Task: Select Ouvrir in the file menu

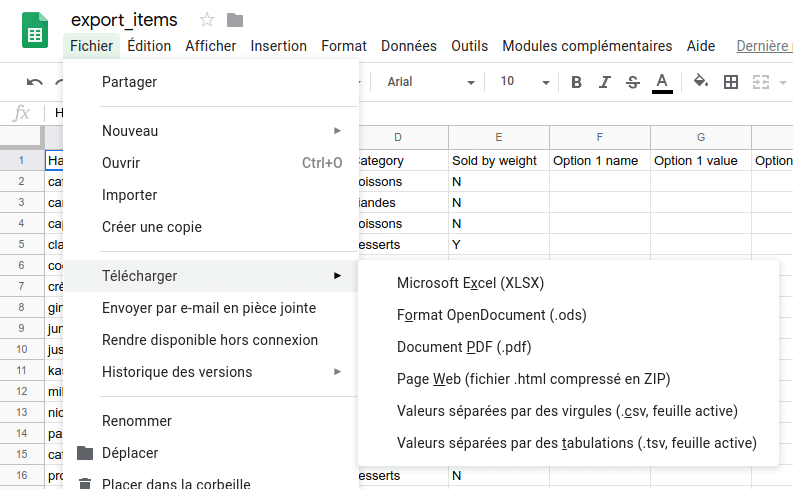Action: click(x=211, y=163)
